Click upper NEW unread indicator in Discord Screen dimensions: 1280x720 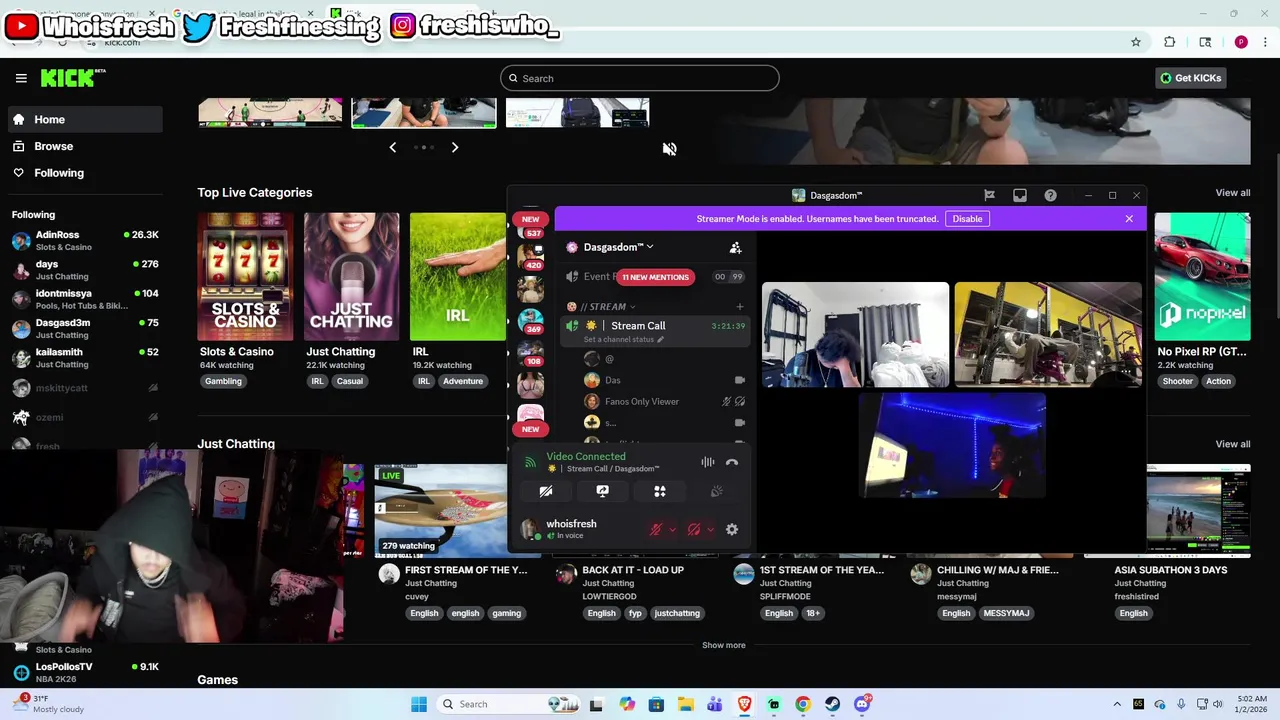click(530, 219)
